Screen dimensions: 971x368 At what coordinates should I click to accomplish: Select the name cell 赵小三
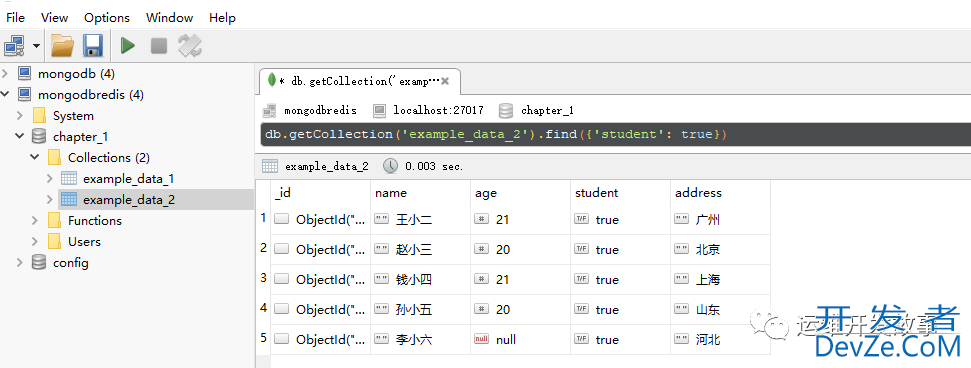(x=420, y=250)
